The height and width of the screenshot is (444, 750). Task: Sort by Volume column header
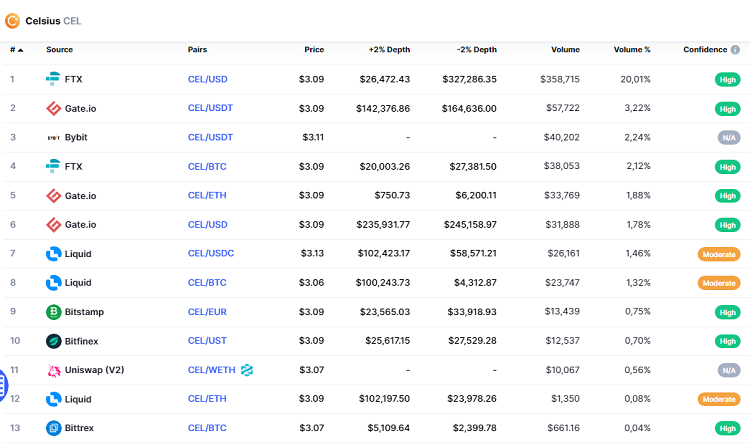pos(565,49)
